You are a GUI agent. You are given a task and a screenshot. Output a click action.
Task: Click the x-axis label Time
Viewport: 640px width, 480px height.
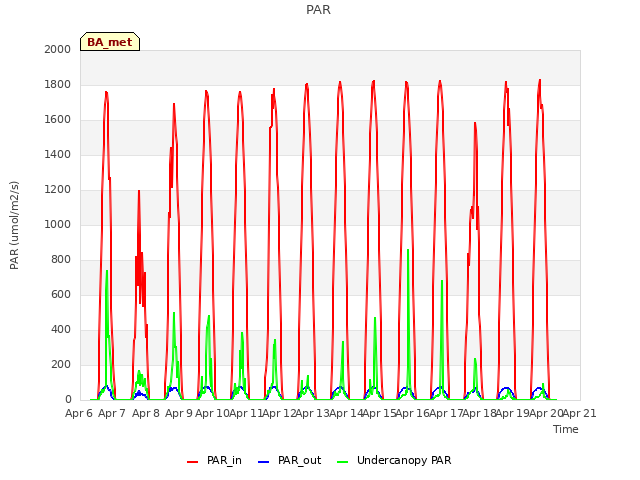(566, 429)
